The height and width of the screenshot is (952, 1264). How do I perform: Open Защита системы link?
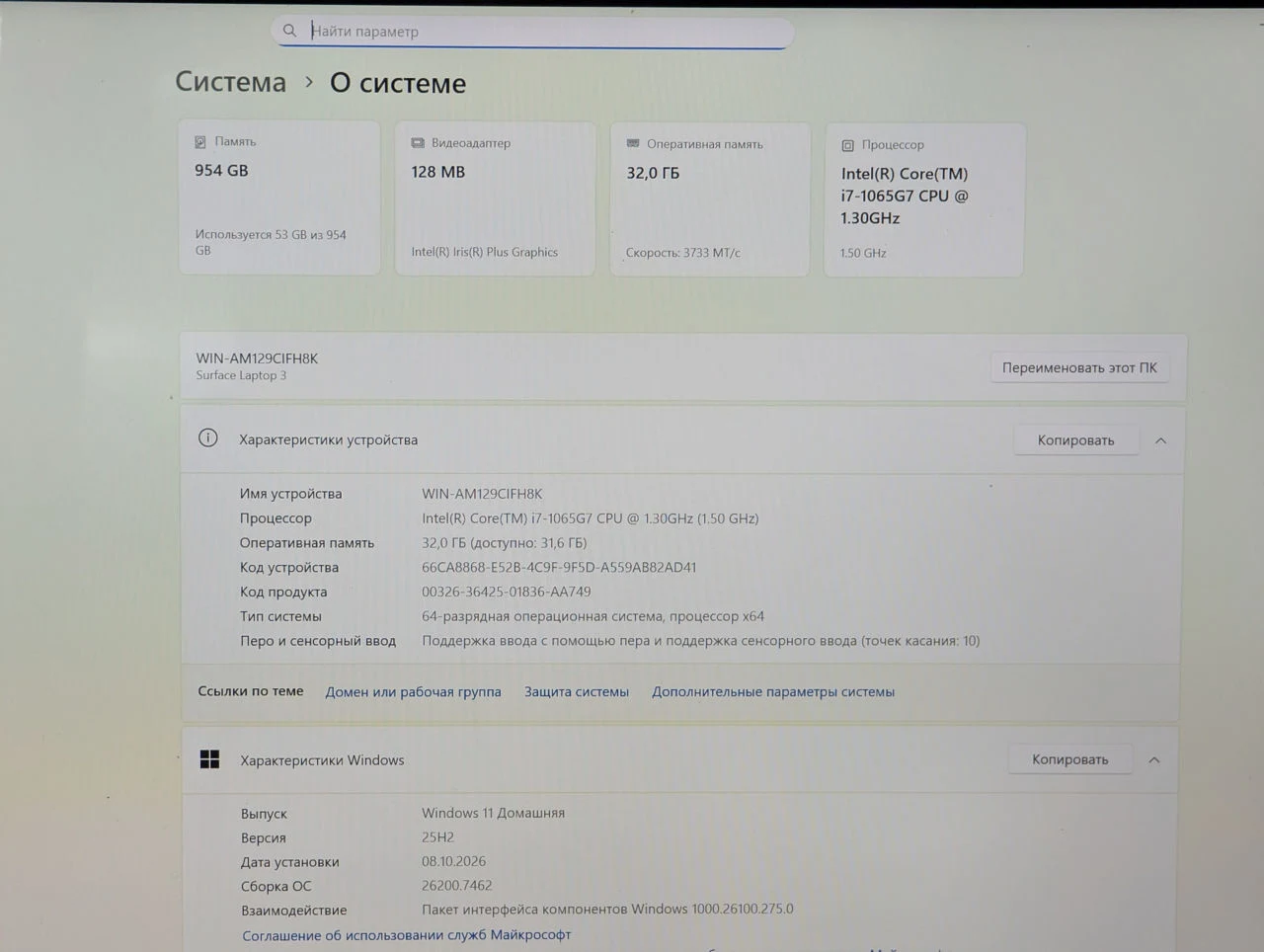tap(577, 691)
